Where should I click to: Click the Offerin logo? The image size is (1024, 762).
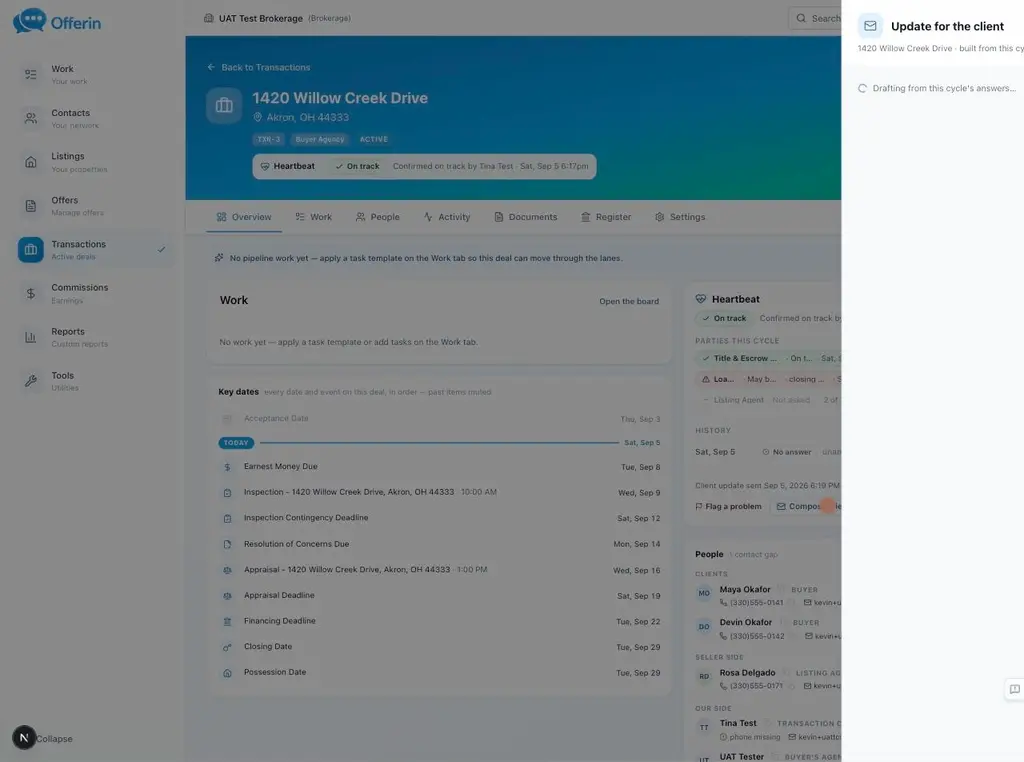coord(57,22)
